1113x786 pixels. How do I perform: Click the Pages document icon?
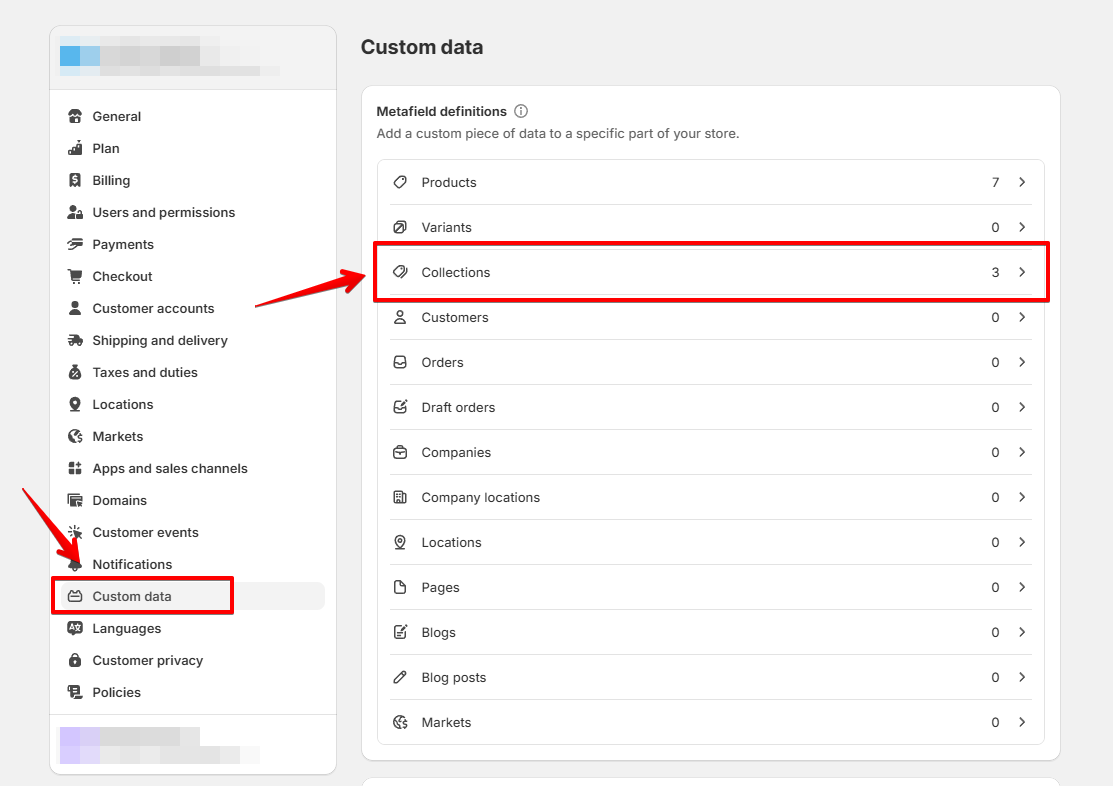coord(400,586)
